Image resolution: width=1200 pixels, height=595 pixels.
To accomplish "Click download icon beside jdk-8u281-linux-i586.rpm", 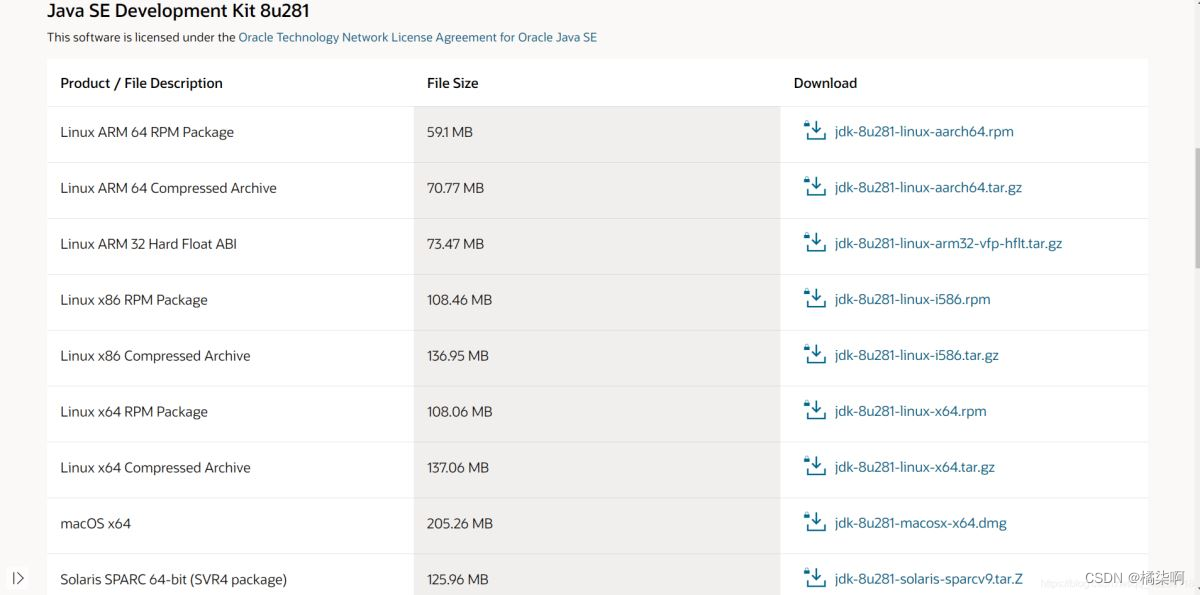I will pos(815,299).
